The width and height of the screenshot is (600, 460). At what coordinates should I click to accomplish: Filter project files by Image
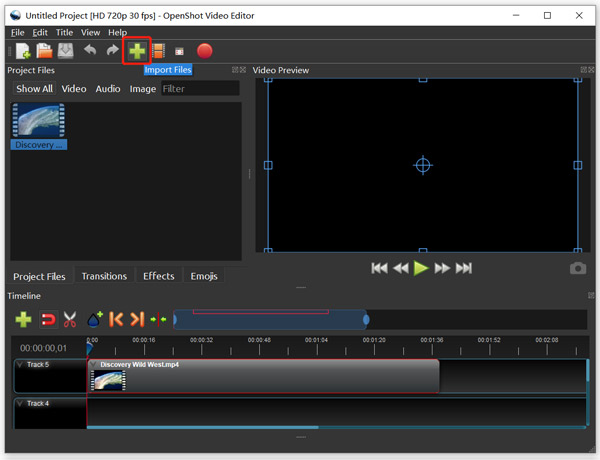pos(143,89)
